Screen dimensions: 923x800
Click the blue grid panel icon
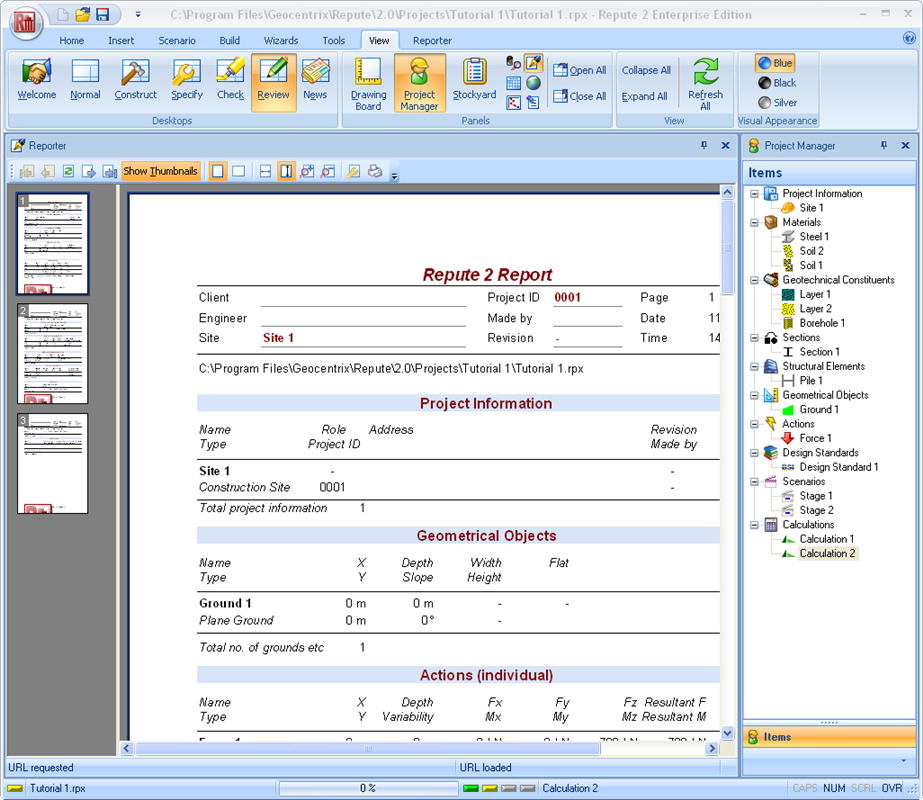(513, 83)
